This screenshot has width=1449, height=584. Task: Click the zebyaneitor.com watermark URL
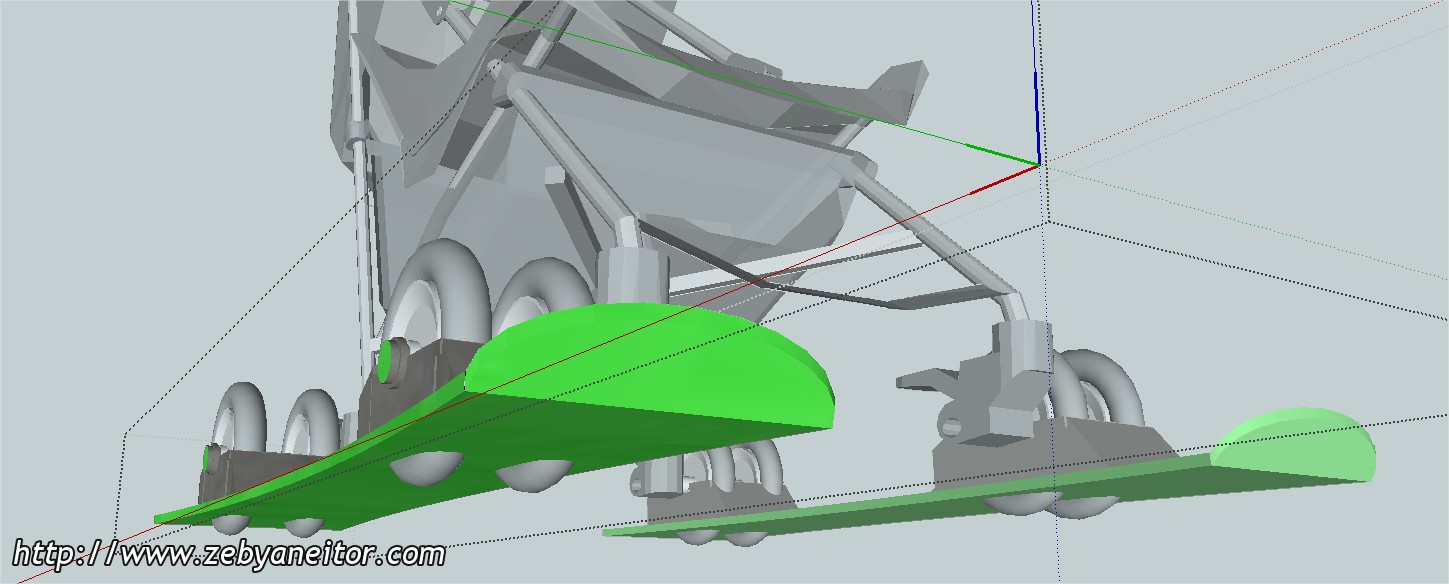click(x=228, y=553)
